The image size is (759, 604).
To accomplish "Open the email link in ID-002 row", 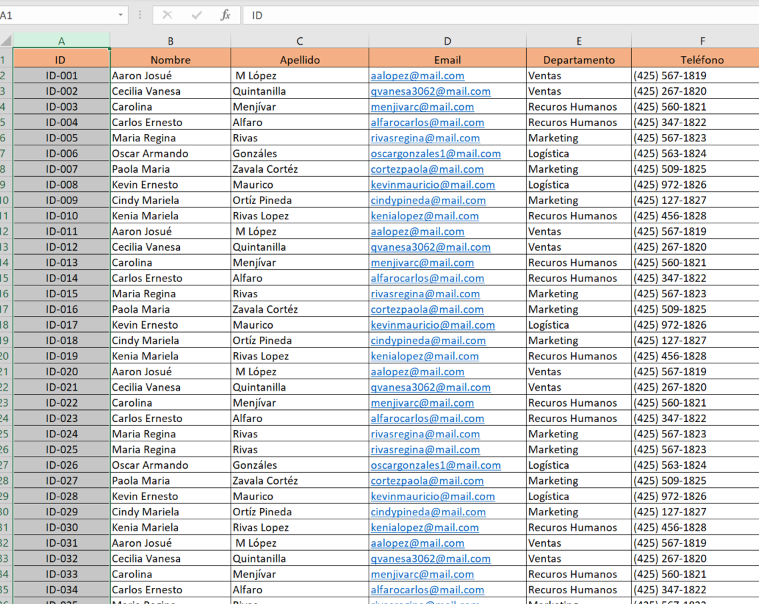I will pyautogui.click(x=430, y=91).
